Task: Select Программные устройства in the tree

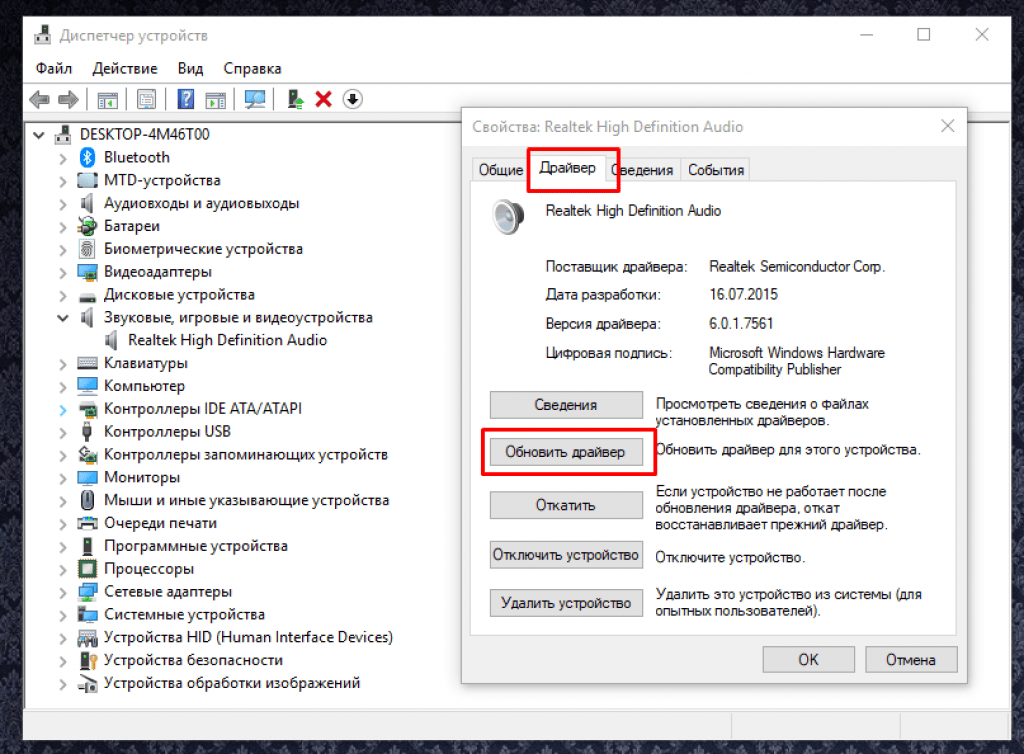Action: (196, 546)
